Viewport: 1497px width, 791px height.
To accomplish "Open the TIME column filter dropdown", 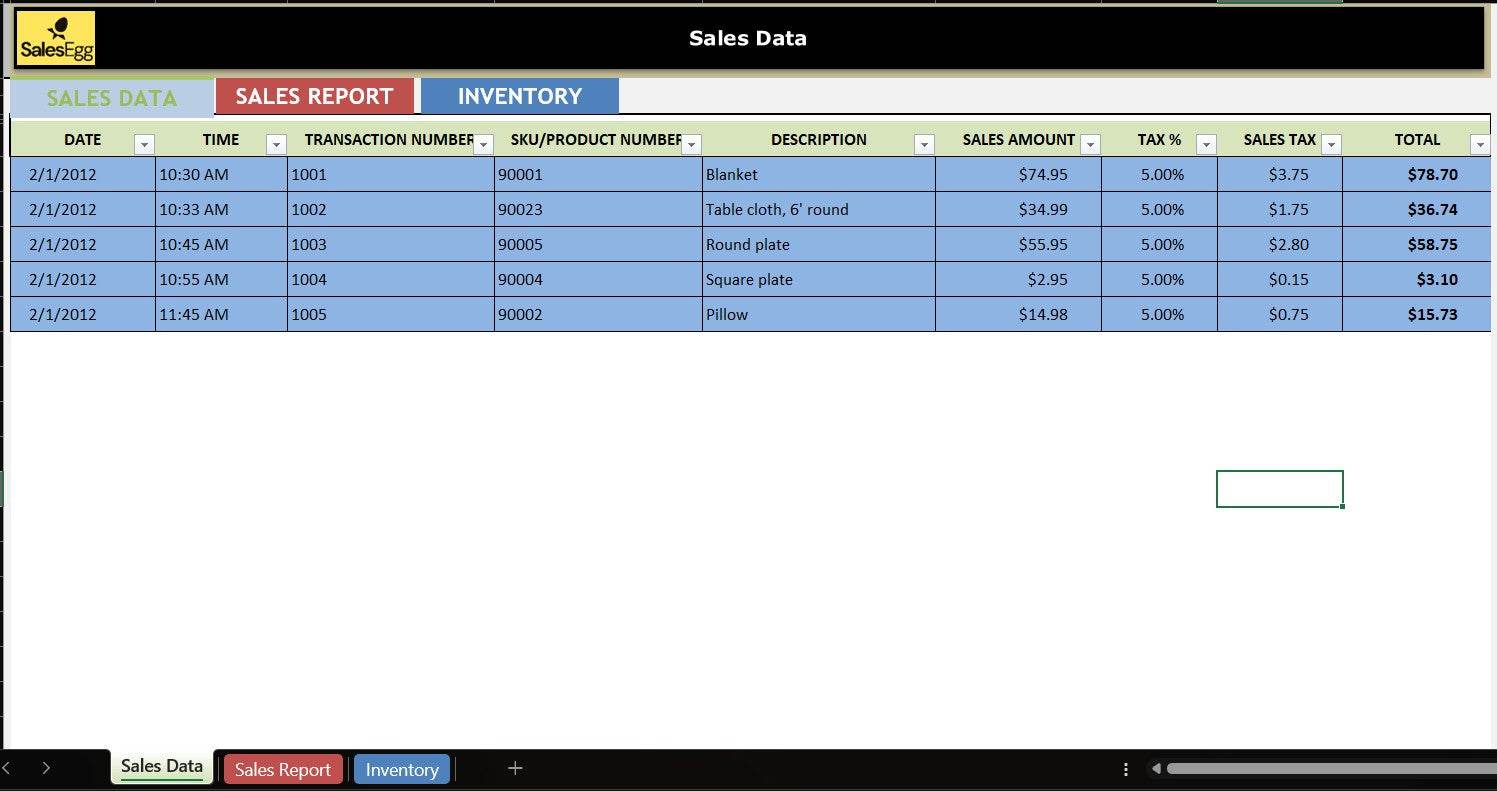I will tap(276, 145).
